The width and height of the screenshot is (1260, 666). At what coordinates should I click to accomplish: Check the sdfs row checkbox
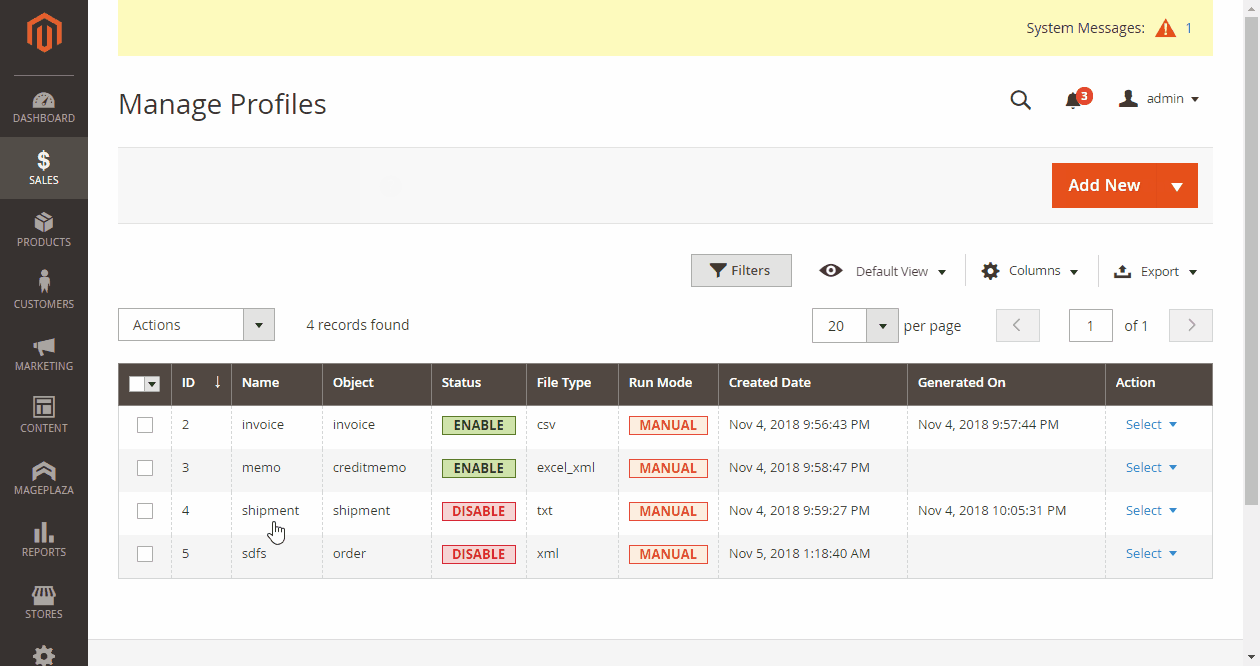[144, 553]
